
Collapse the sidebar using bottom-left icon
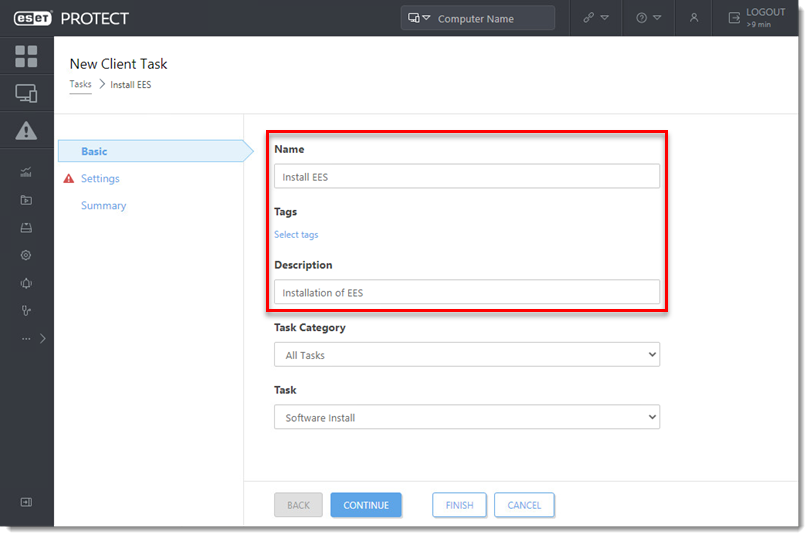[x=26, y=502]
